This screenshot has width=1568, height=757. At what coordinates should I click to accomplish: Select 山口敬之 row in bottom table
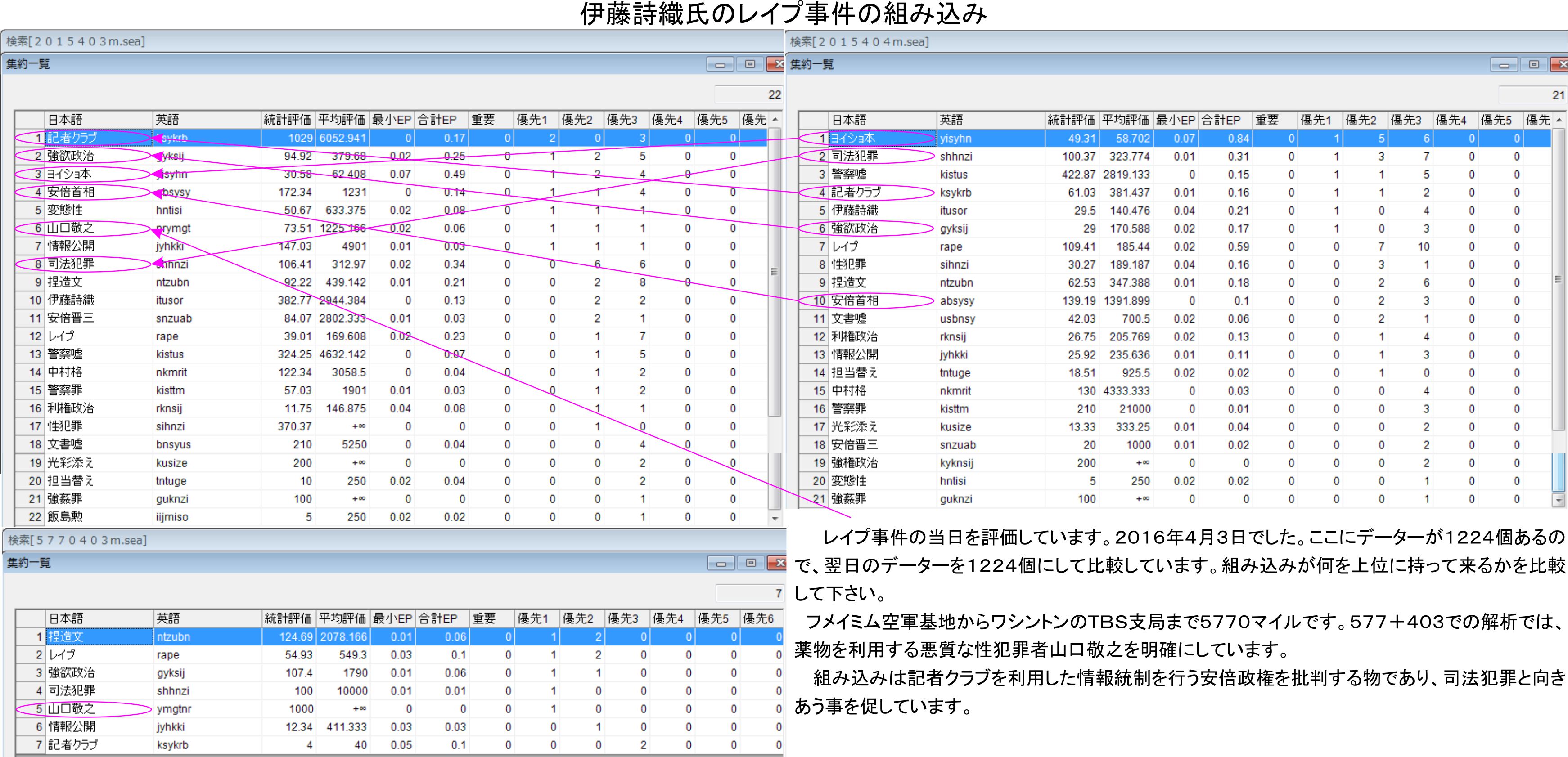click(x=72, y=709)
